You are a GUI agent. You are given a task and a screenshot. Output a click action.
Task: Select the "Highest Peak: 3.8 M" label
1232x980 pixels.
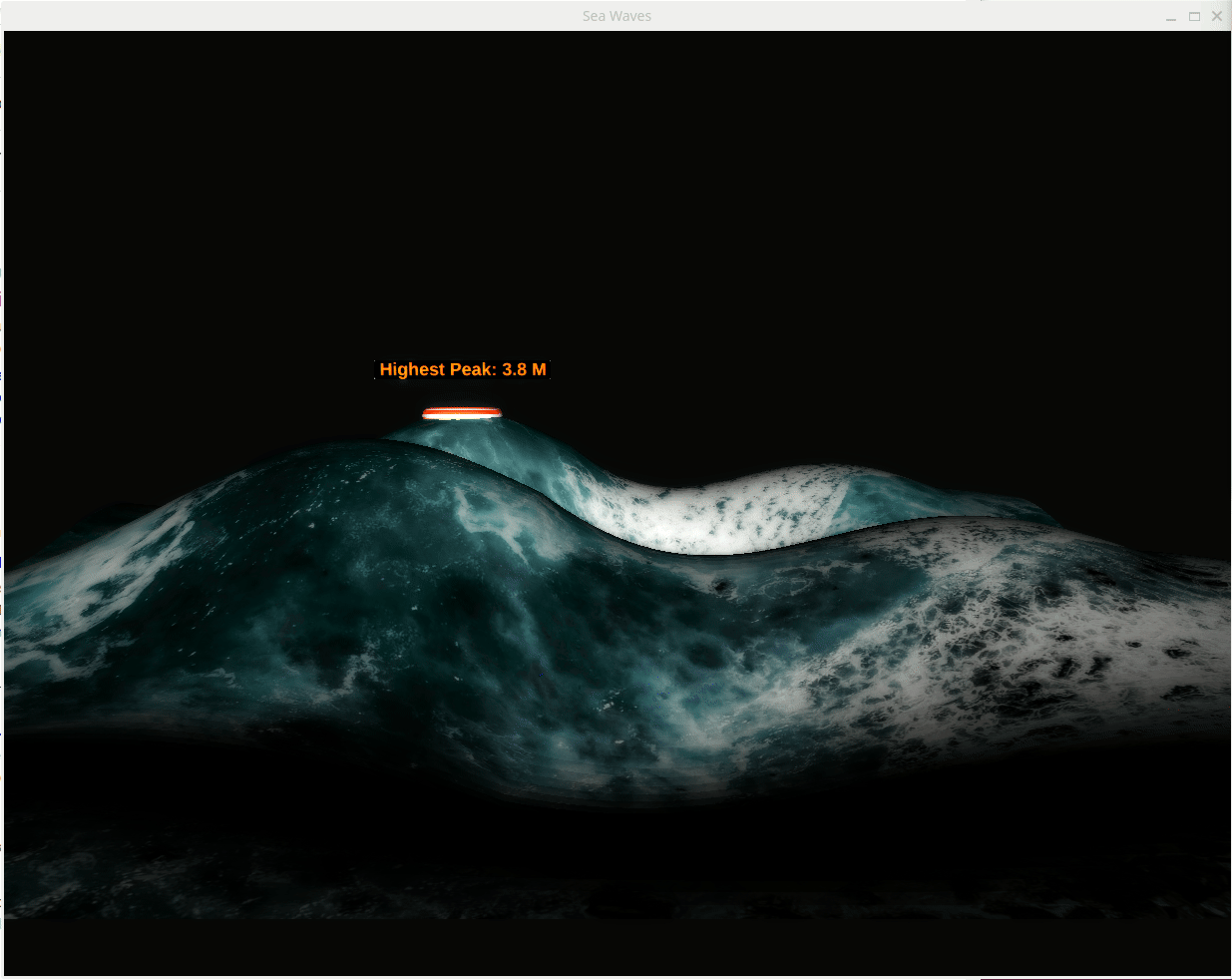pos(463,369)
